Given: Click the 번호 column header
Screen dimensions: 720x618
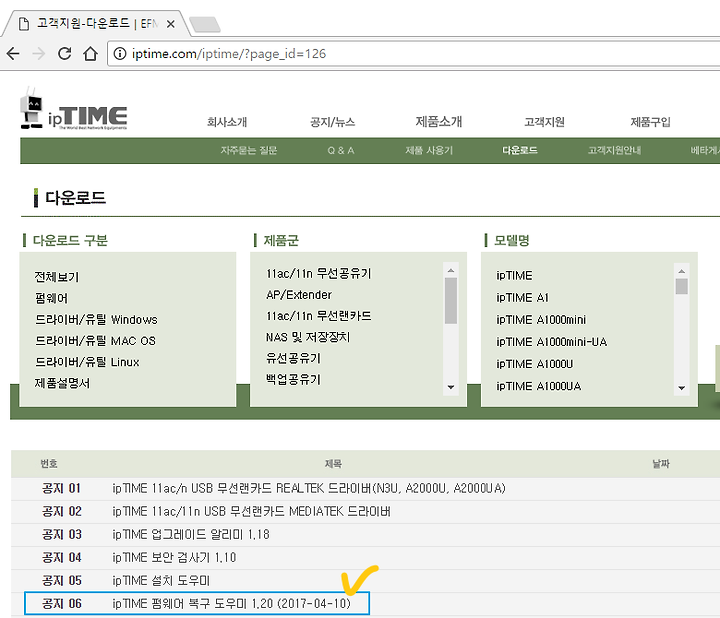Looking at the screenshot, I should (x=49, y=464).
